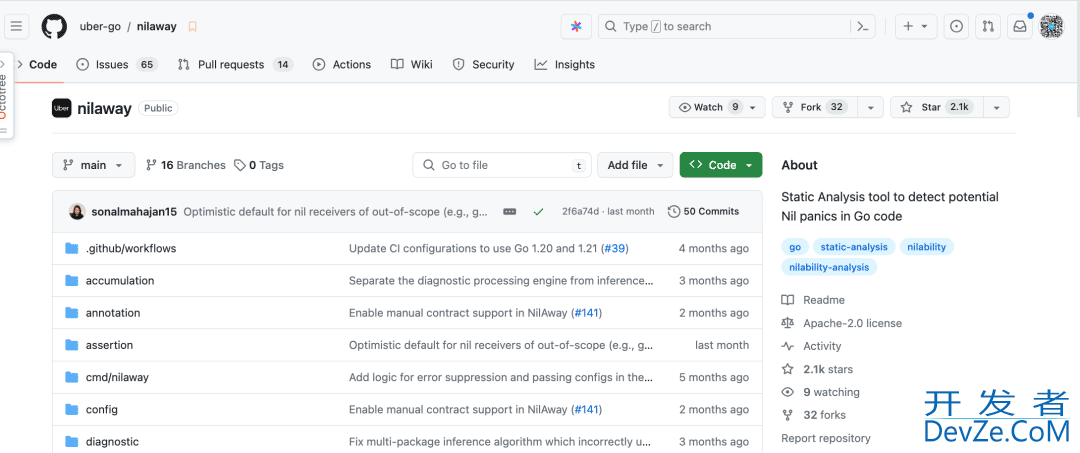1080x453 pixels.
Task: Open the Pull requests tab
Action: point(235,65)
